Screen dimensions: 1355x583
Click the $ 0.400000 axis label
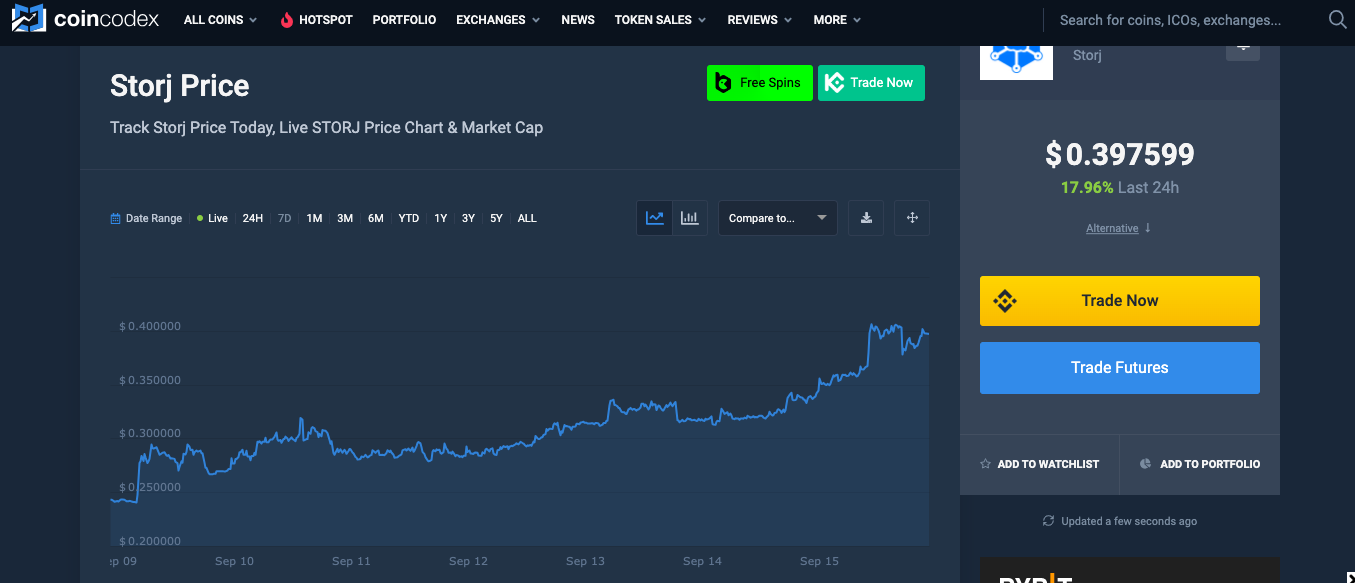[150, 326]
